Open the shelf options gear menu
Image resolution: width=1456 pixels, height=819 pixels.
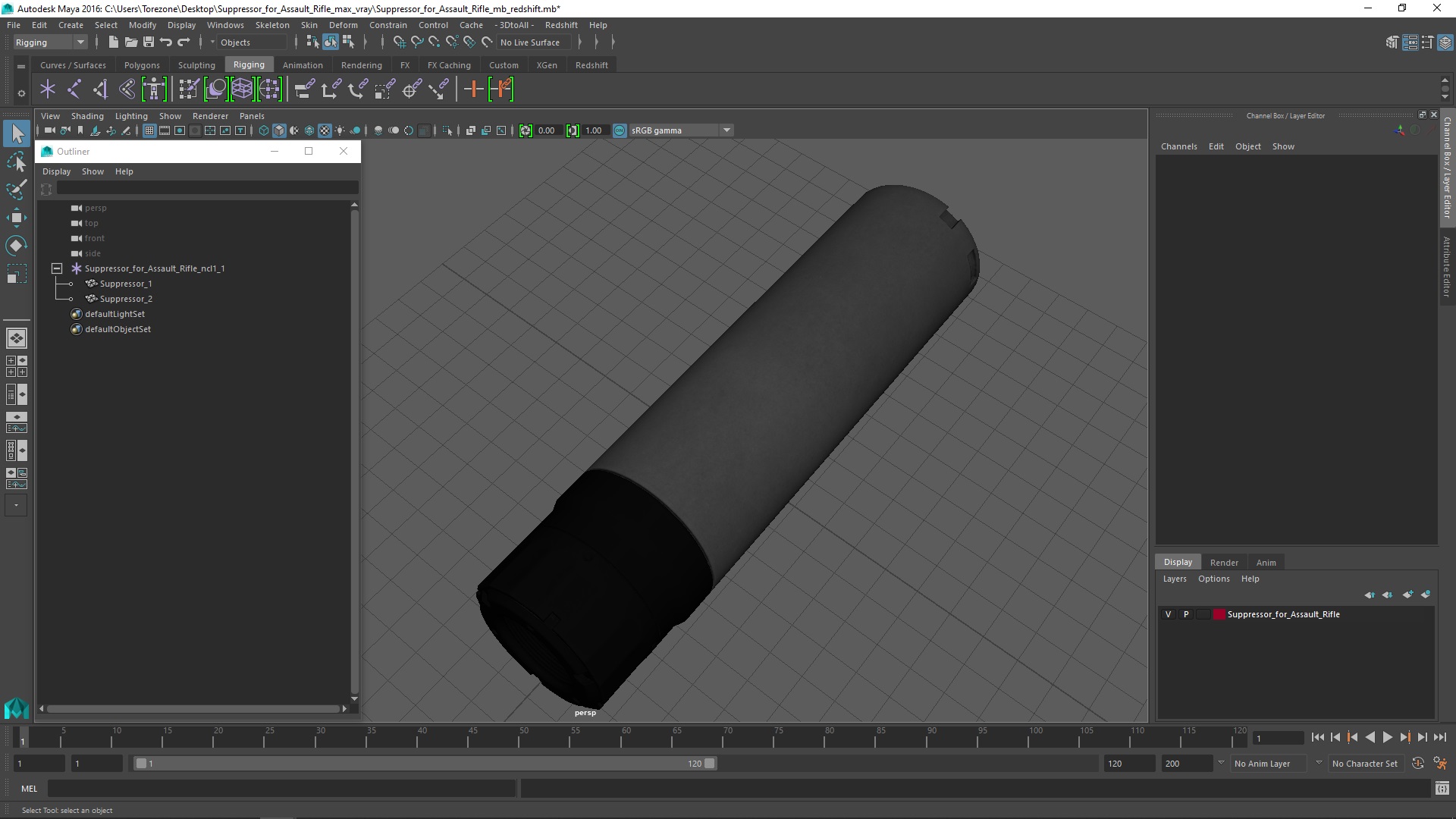click(21, 93)
